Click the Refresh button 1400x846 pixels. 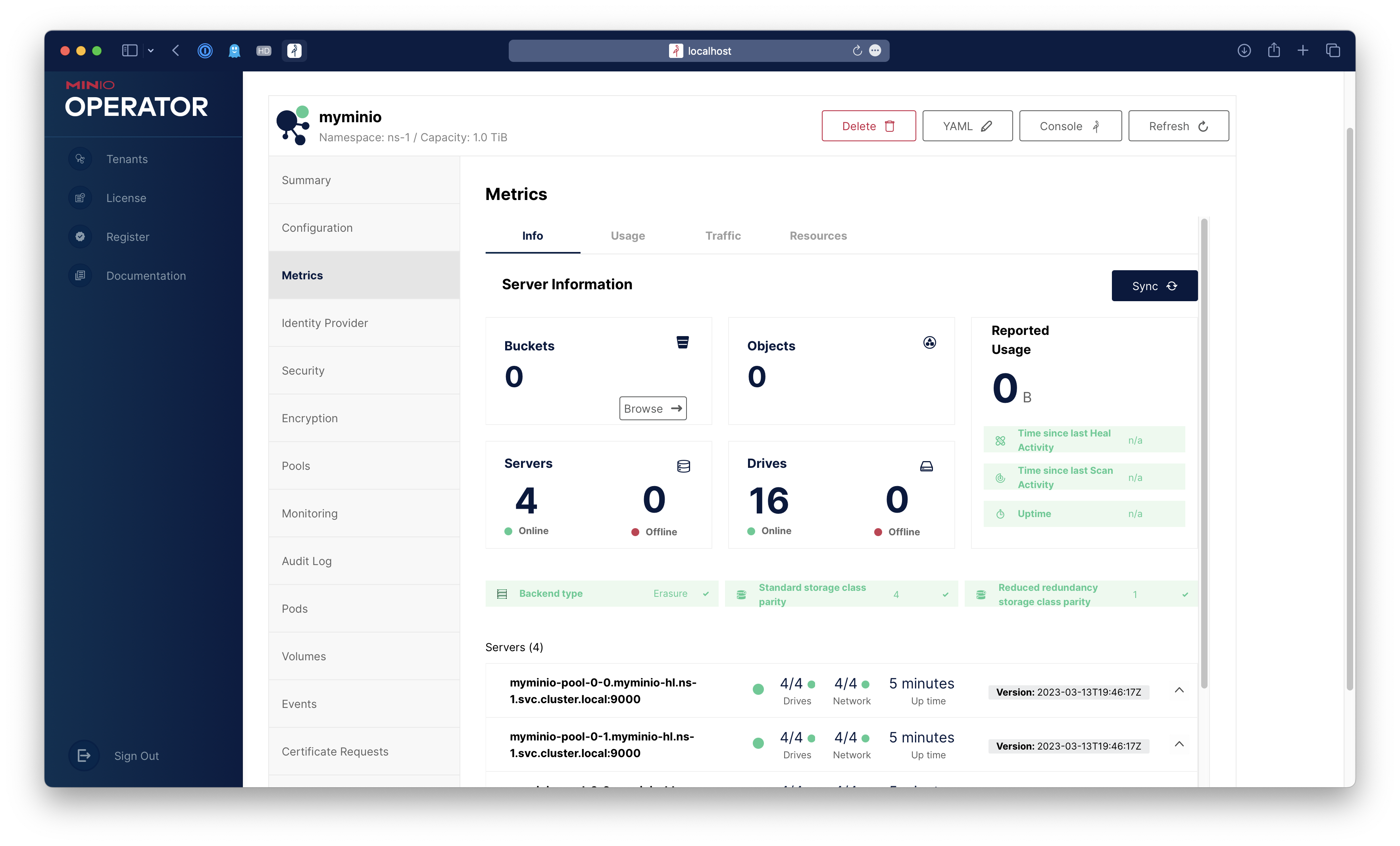[1179, 126]
